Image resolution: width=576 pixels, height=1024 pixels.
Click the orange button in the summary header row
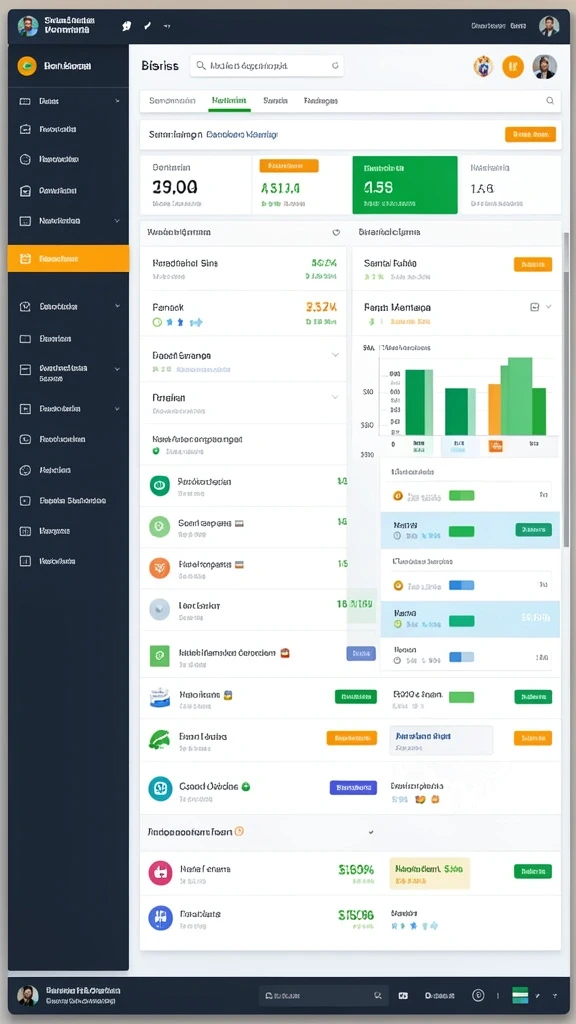(x=530, y=135)
